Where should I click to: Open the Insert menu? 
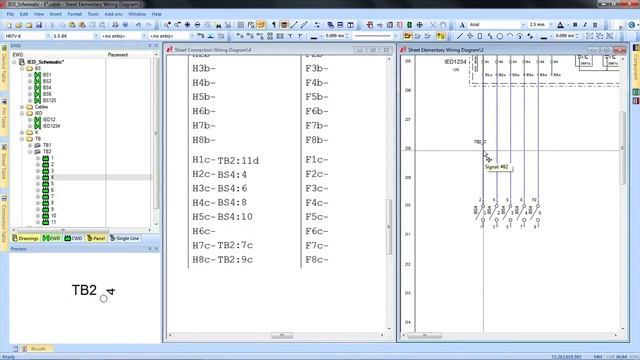(56, 14)
